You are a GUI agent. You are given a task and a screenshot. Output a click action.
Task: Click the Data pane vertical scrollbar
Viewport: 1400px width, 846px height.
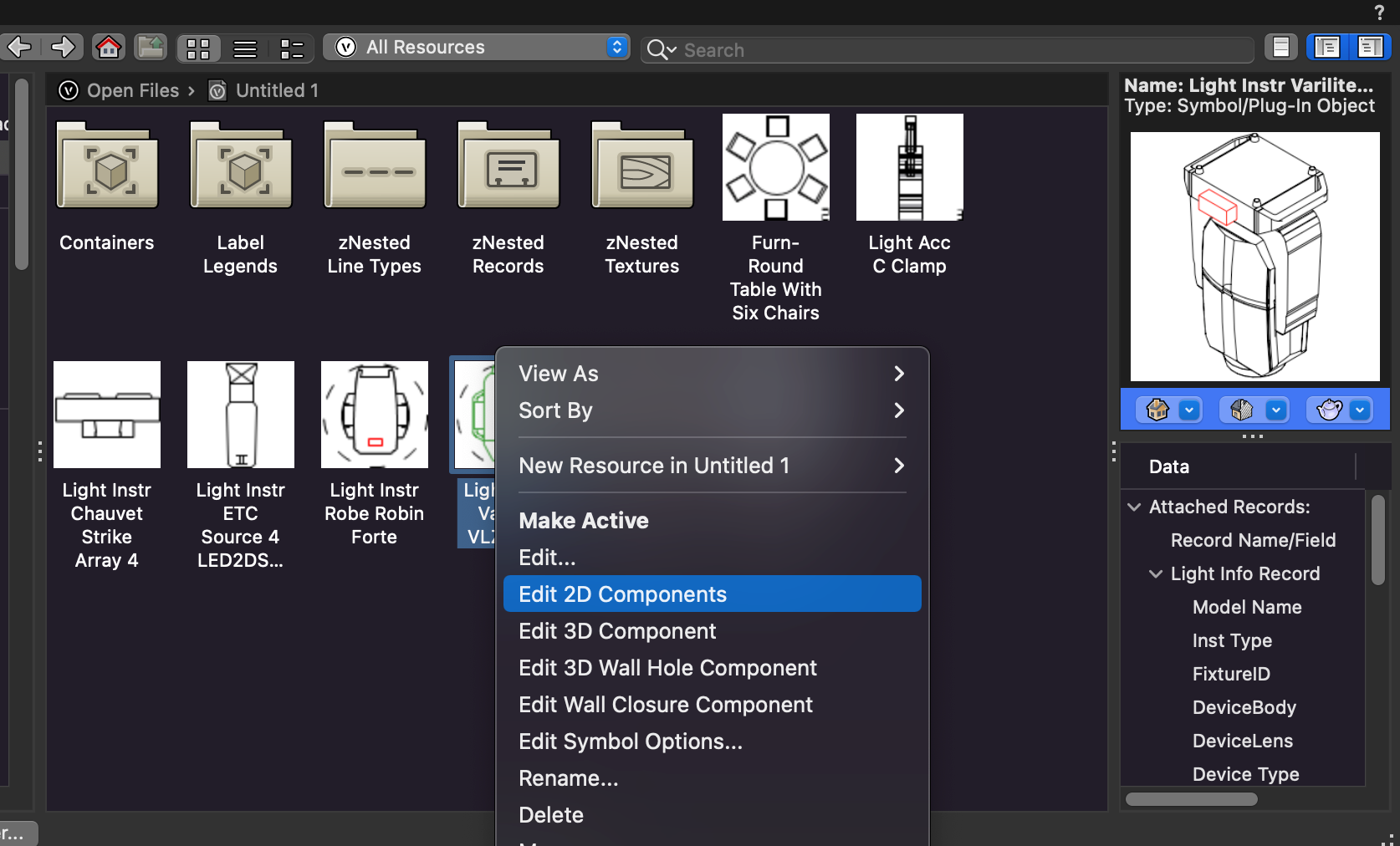[1378, 540]
